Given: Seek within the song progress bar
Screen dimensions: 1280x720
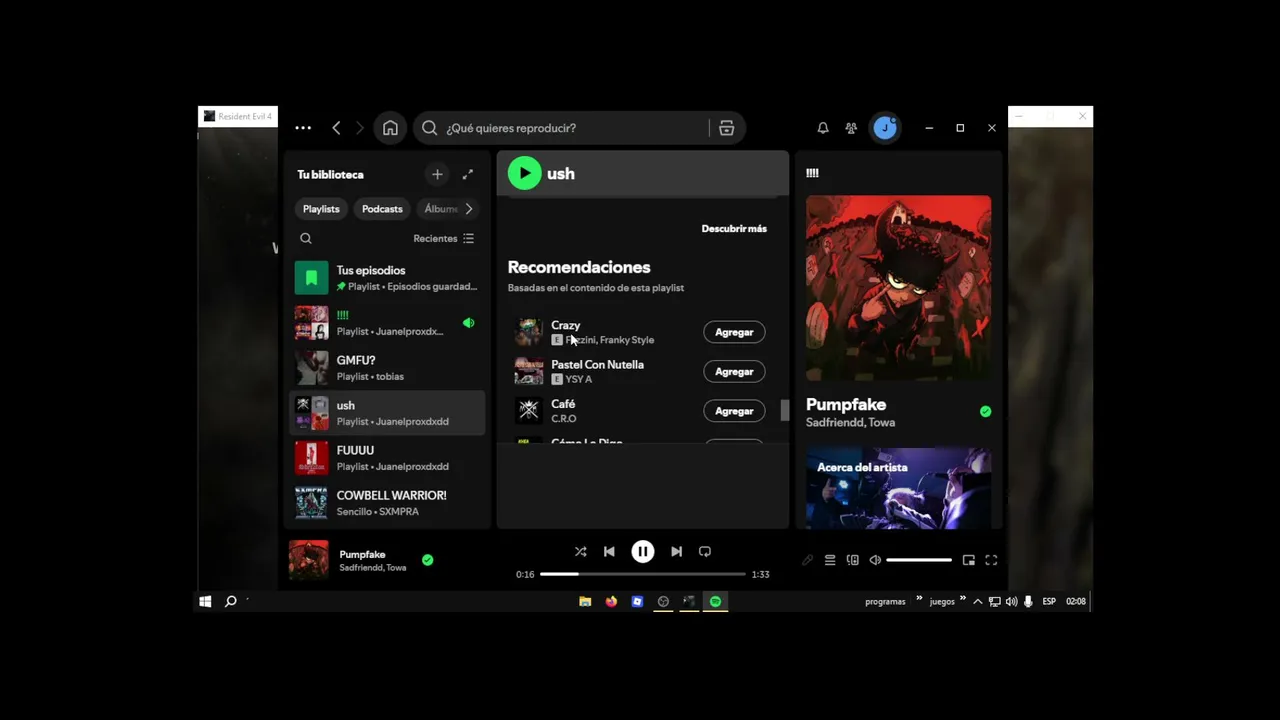Looking at the screenshot, I should (x=643, y=574).
